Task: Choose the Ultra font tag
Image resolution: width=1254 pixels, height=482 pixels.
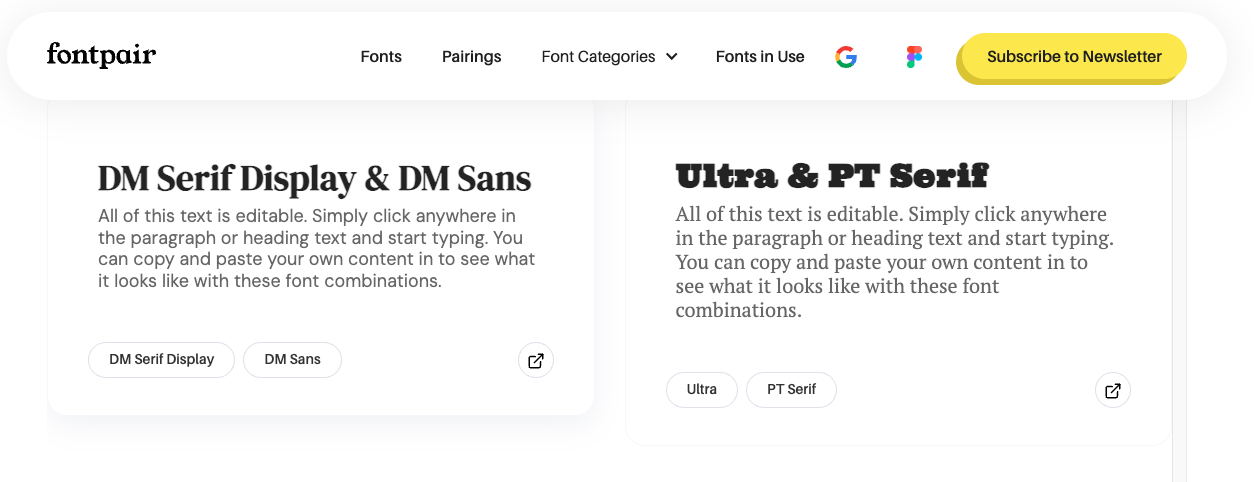Action: [x=702, y=390]
